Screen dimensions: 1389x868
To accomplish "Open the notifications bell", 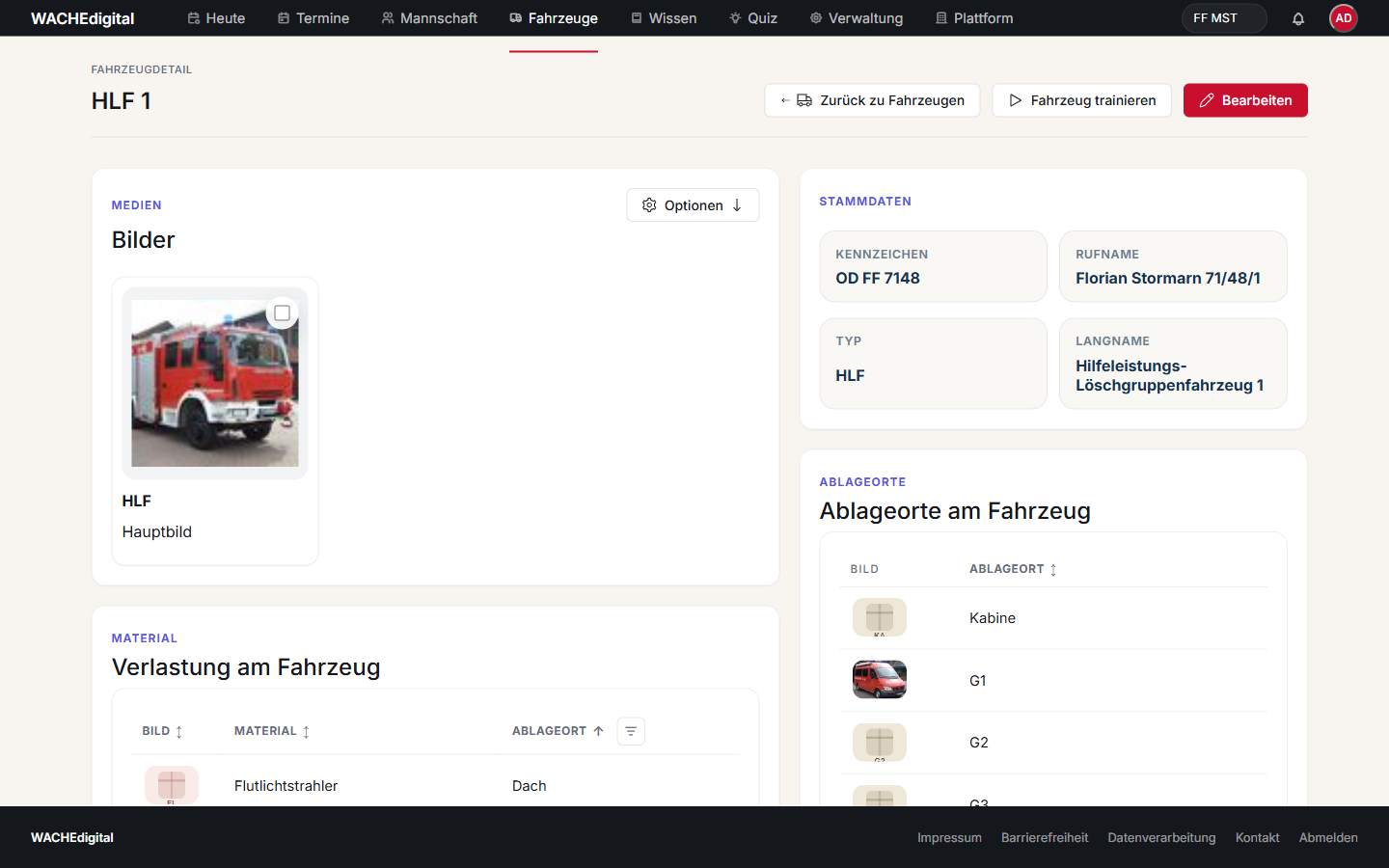I will click(x=1298, y=18).
